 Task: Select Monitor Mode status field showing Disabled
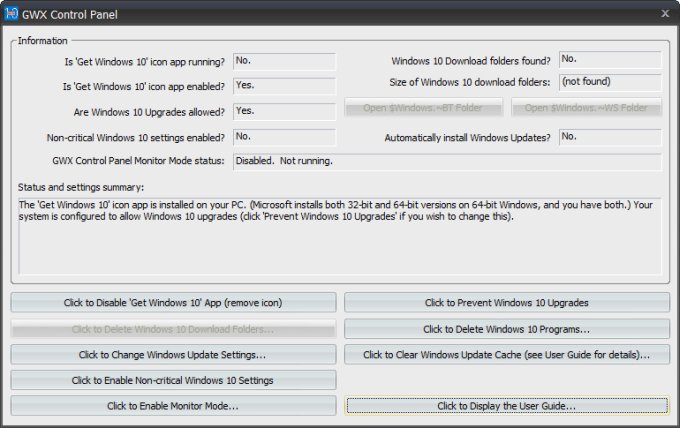pos(447,161)
